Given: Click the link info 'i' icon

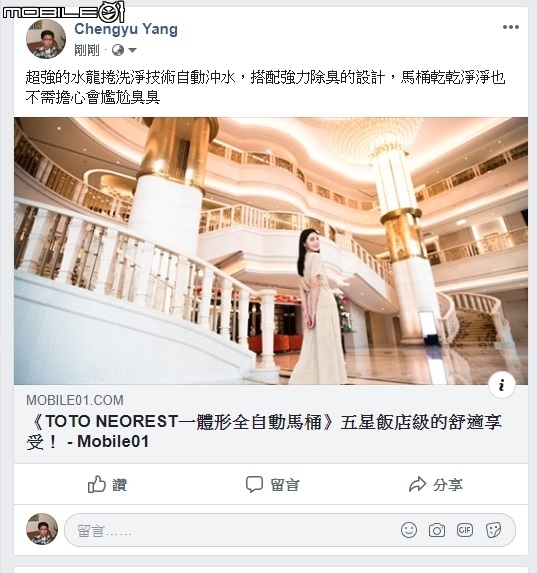Looking at the screenshot, I should click(502, 385).
